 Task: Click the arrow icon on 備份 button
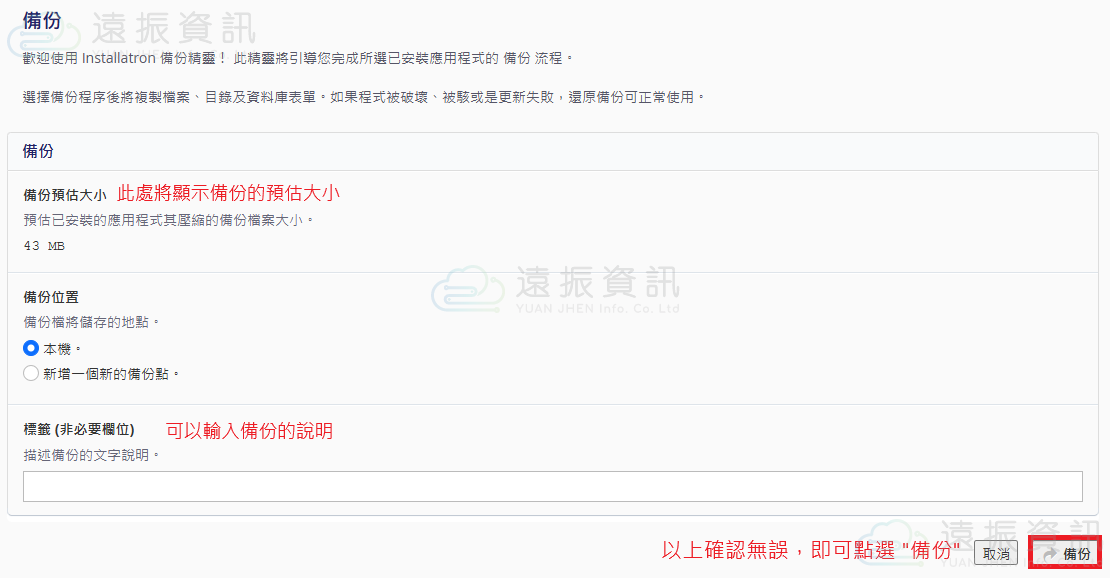click(x=1049, y=553)
